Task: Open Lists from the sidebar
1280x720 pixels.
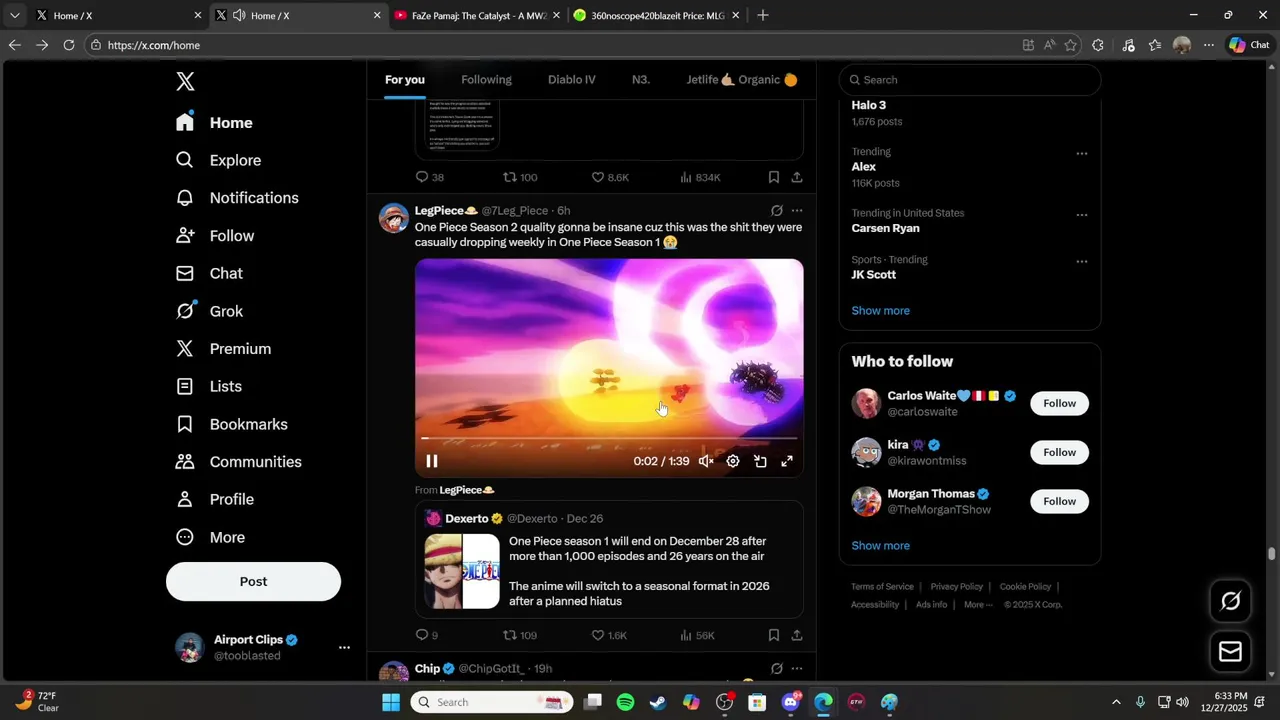Action: point(210,386)
